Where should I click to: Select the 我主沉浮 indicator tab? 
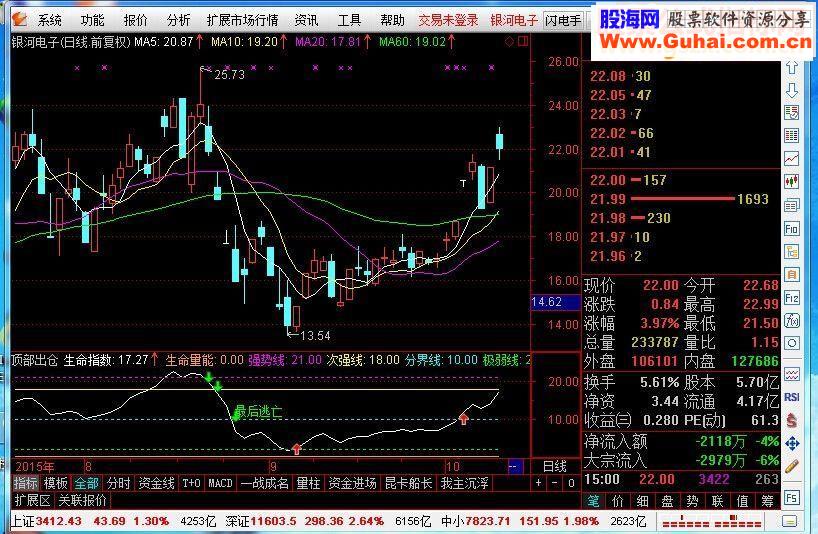[465, 483]
